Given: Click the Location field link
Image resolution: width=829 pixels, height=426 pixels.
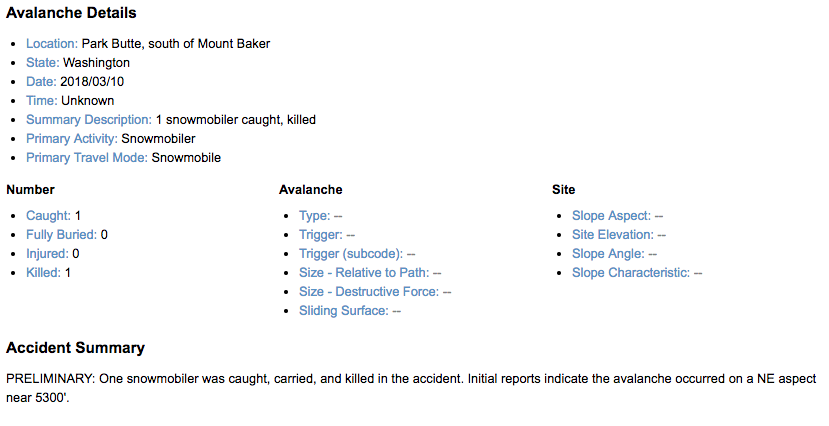Looking at the screenshot, I should pyautogui.click(x=52, y=44).
